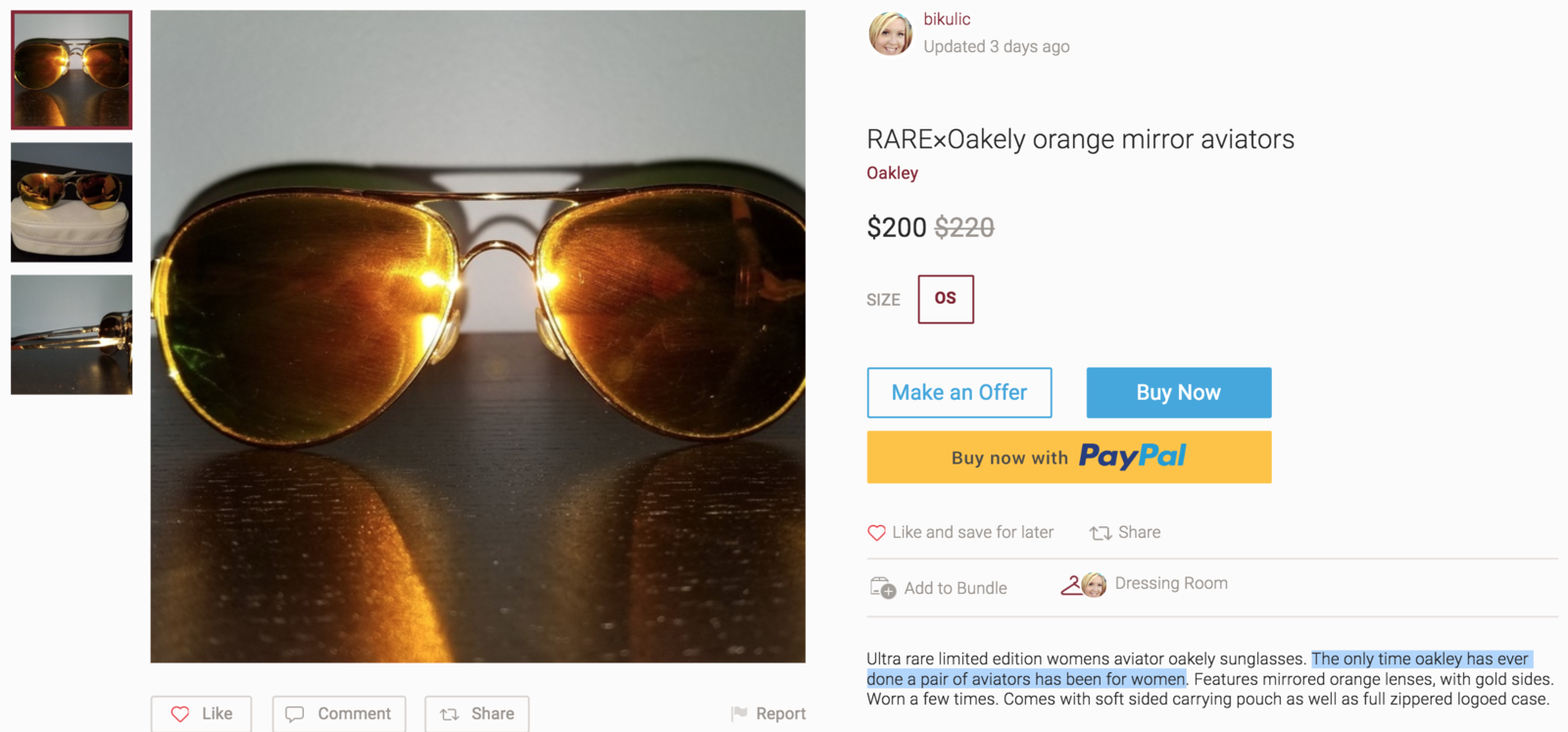Show the thumbnail of sunglasses on case
Viewport: 1568px width, 732px height.
(72, 203)
